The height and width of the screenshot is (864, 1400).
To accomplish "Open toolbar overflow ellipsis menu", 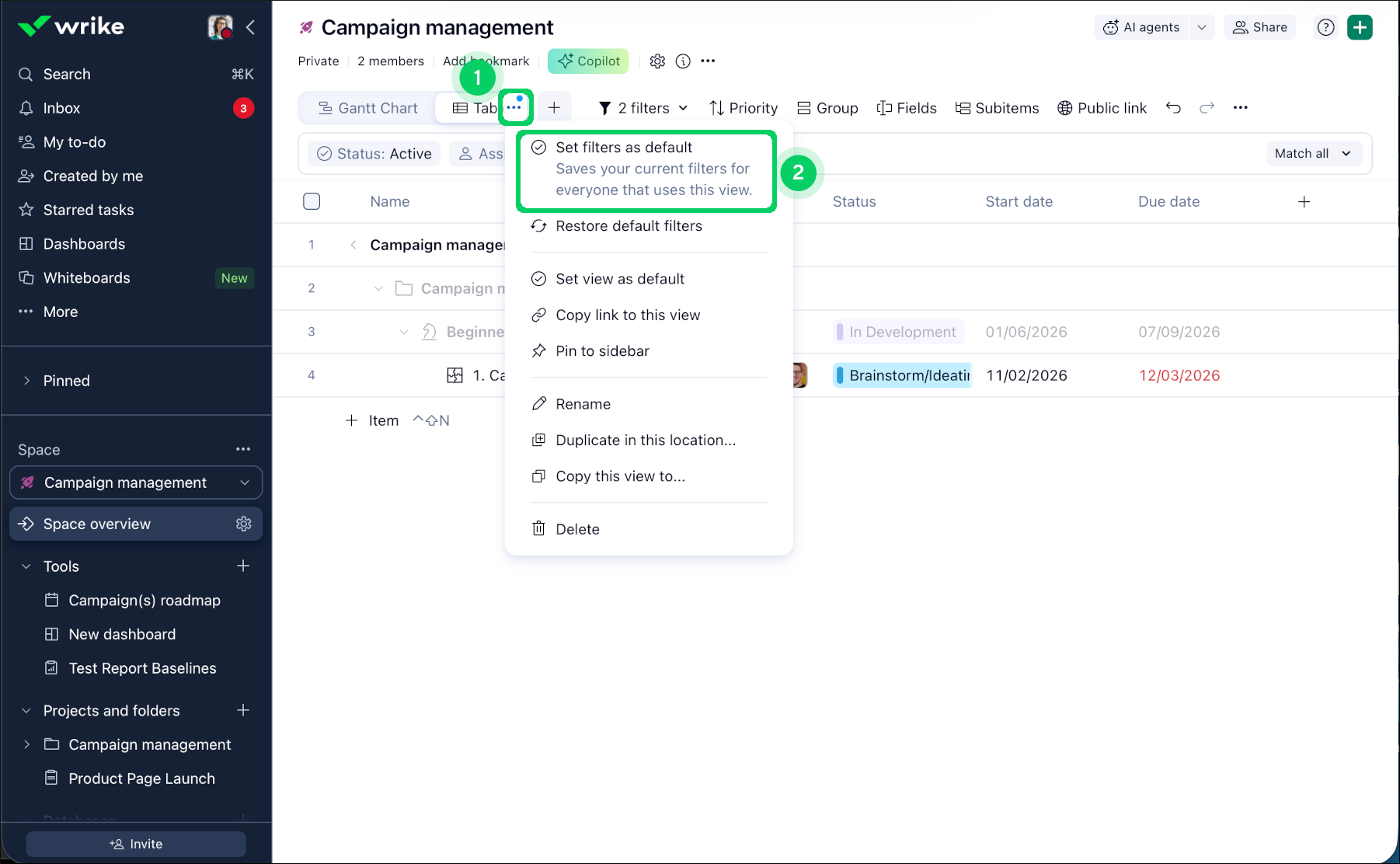I will point(1241,107).
